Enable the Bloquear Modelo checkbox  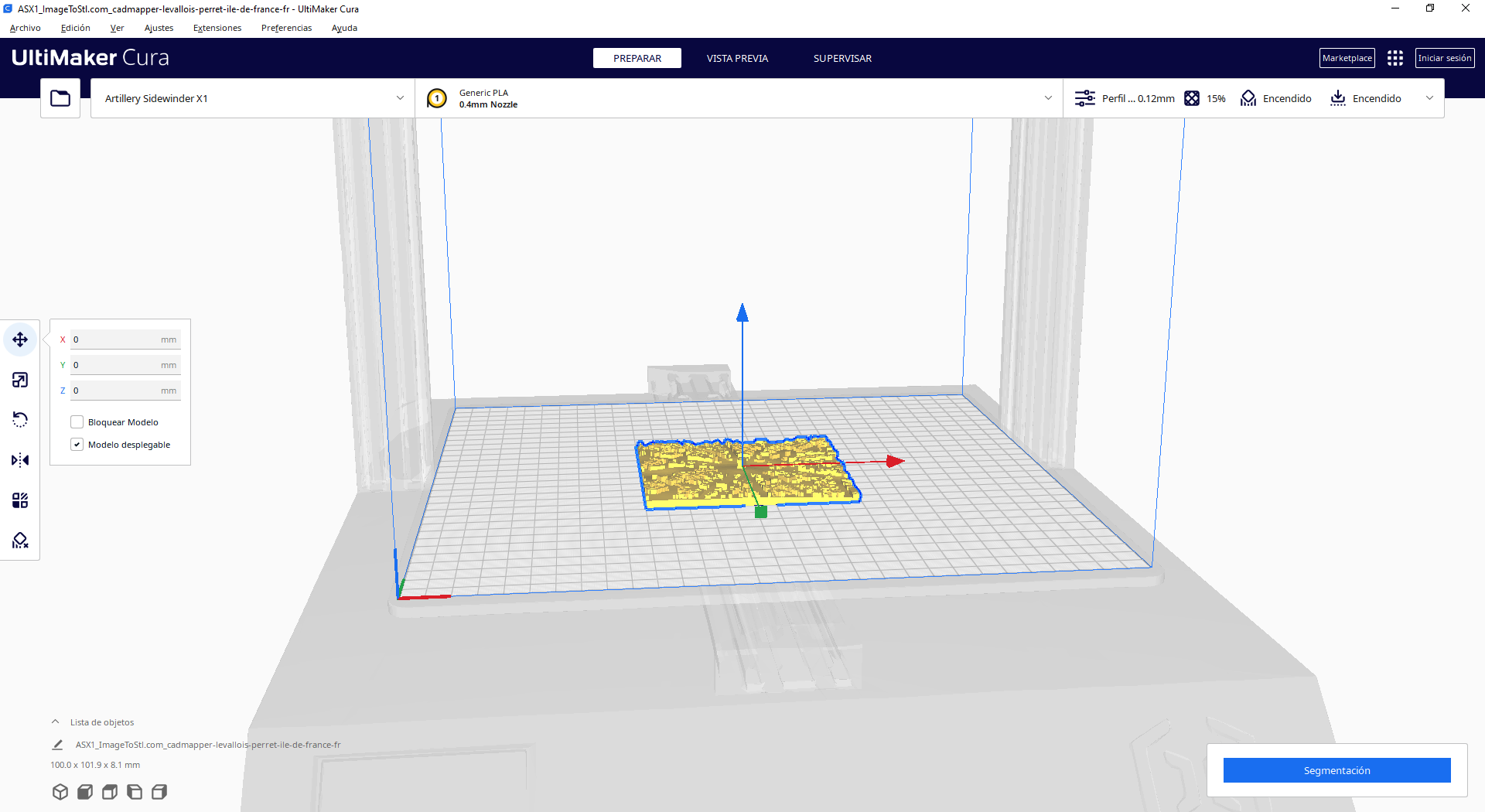[77, 422]
